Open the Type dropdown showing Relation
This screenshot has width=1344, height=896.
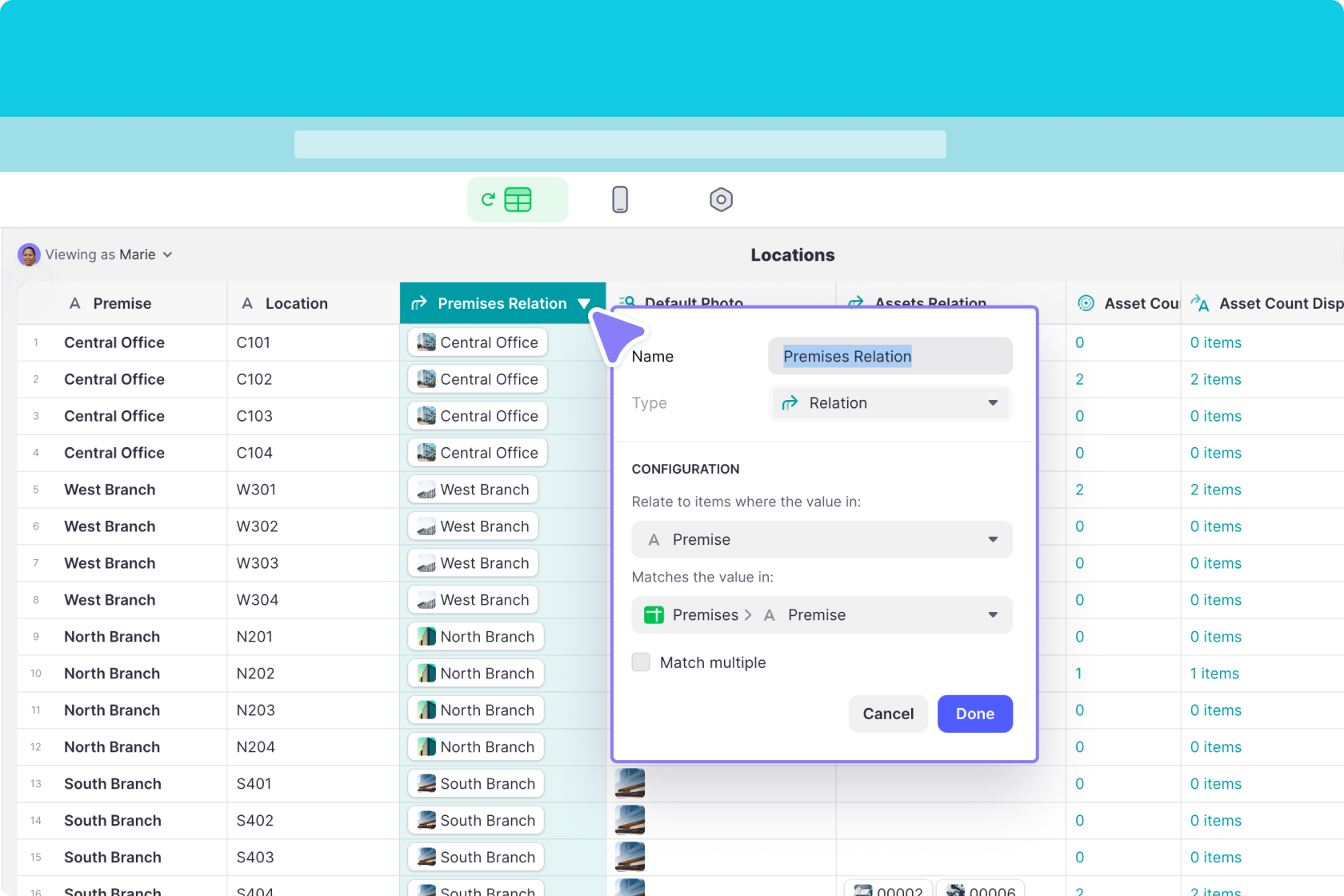pos(890,402)
